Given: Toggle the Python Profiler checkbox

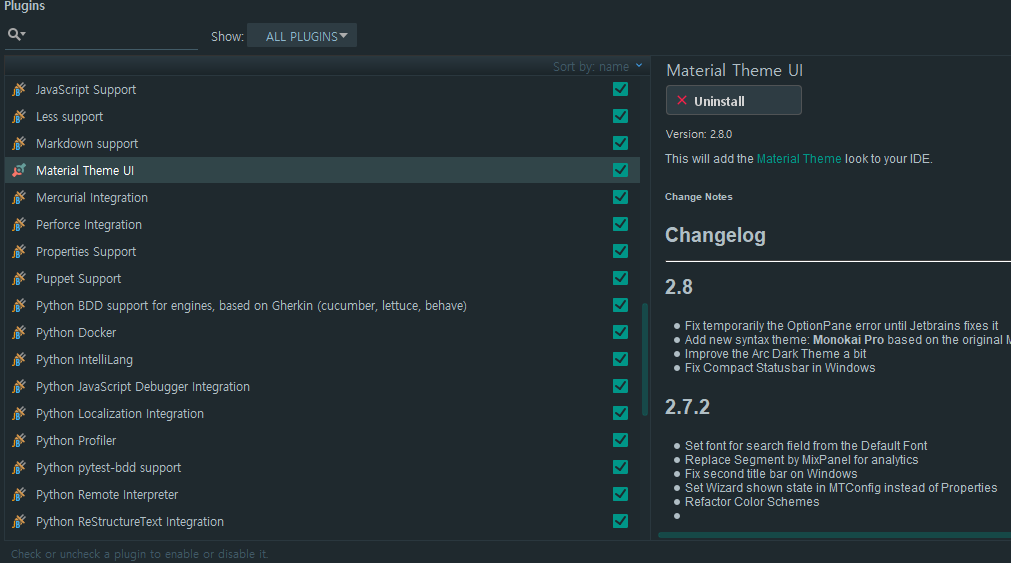Looking at the screenshot, I should click(x=620, y=440).
